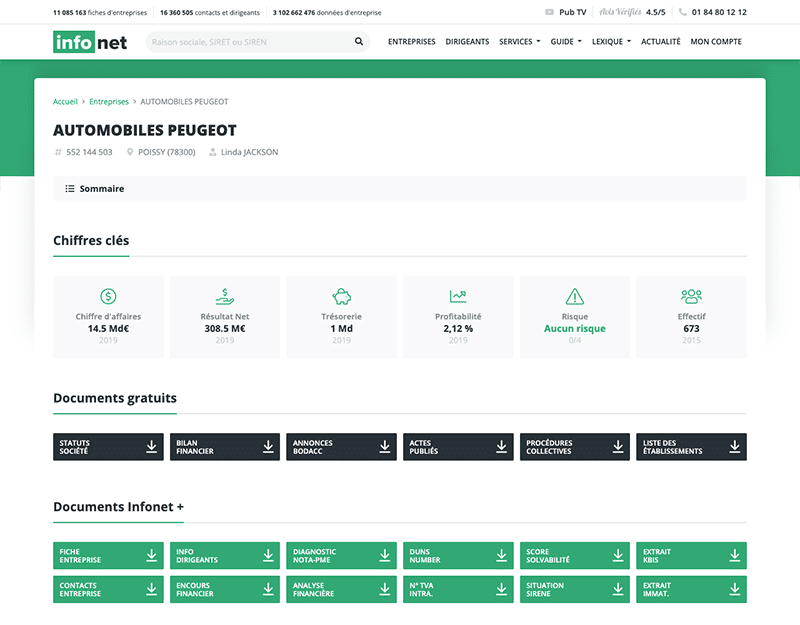Click the Effectif people icon
The width and height of the screenshot is (800, 625).
tap(691, 296)
